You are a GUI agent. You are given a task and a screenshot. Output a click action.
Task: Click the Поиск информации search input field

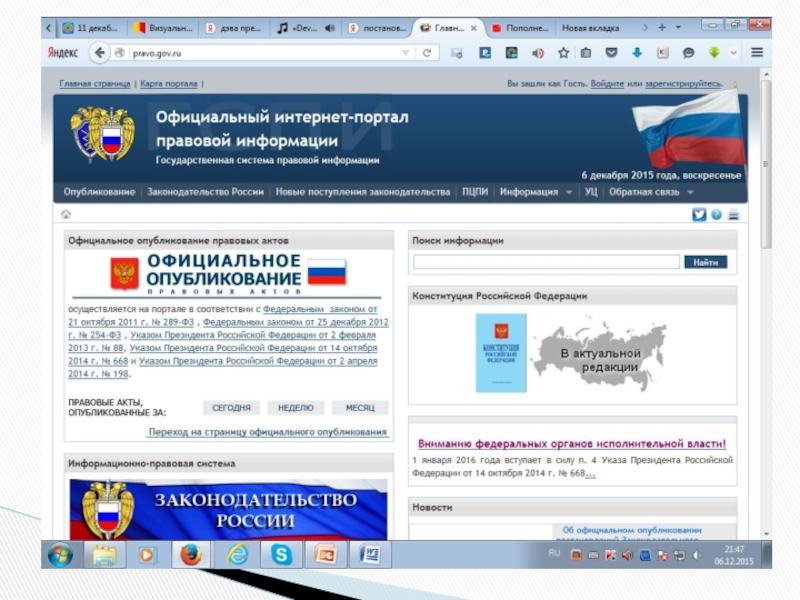click(546, 262)
